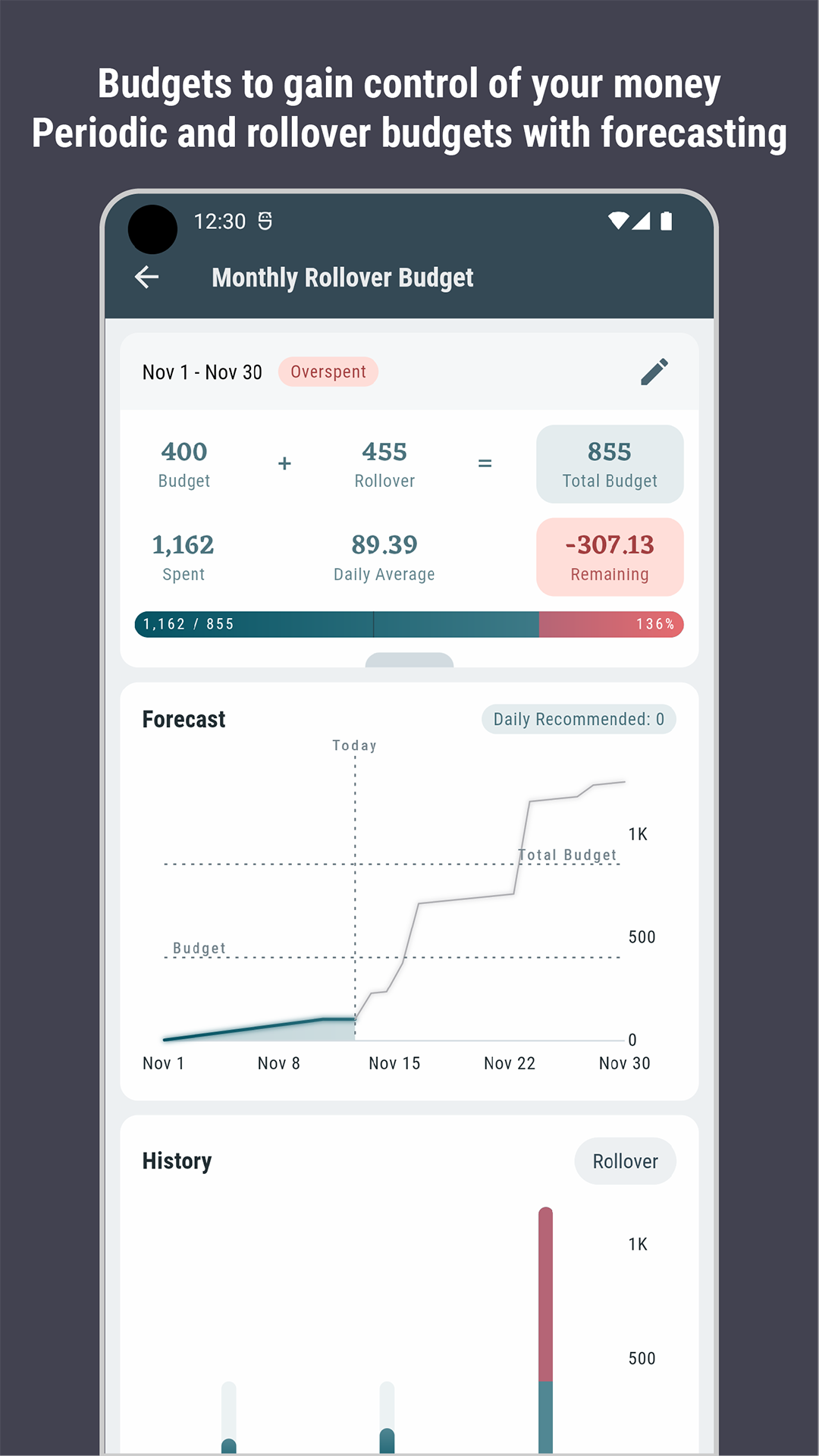Image resolution: width=819 pixels, height=1456 pixels.
Task: Select the -307.13 Remaining tile
Action: tap(610, 557)
